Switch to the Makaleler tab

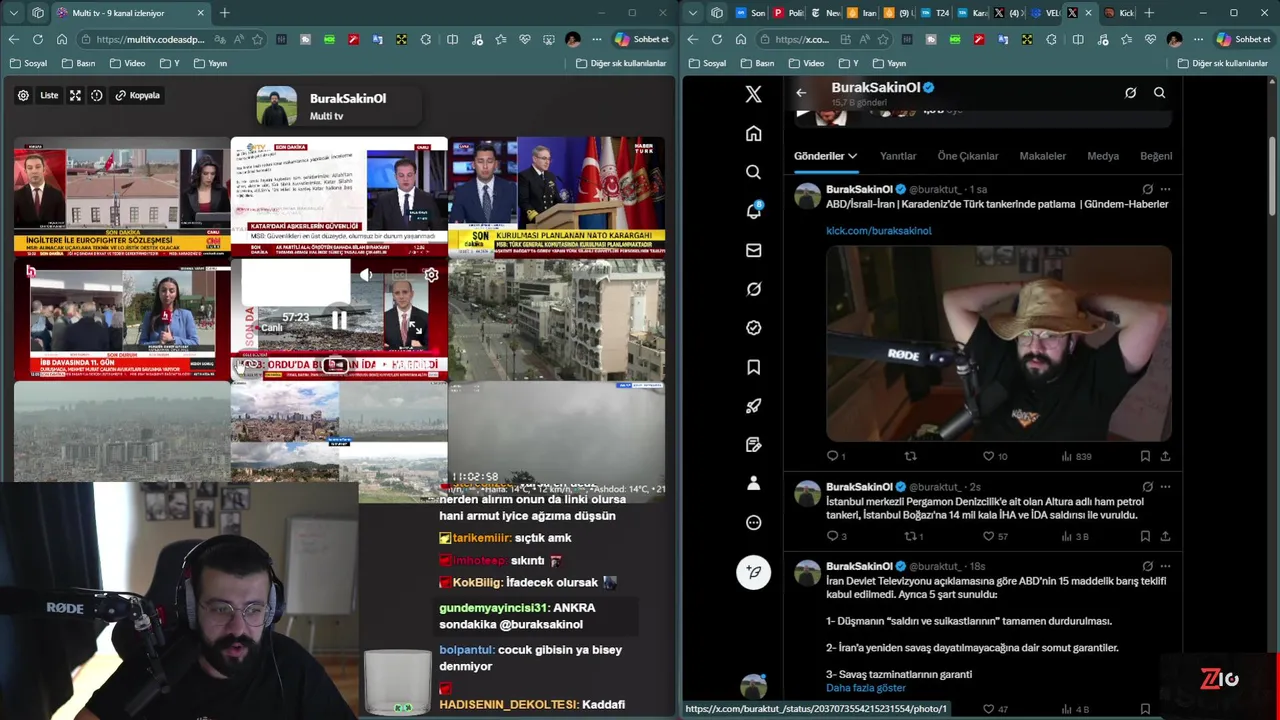click(x=1043, y=156)
